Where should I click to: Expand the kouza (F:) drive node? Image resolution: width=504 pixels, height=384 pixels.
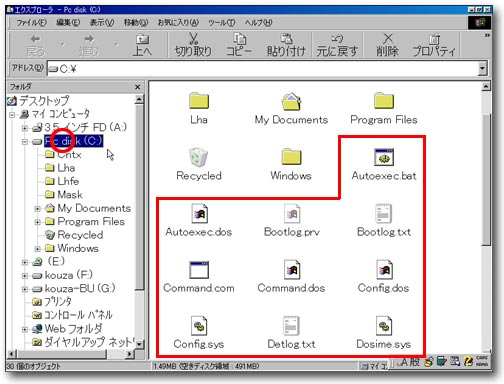point(24,276)
